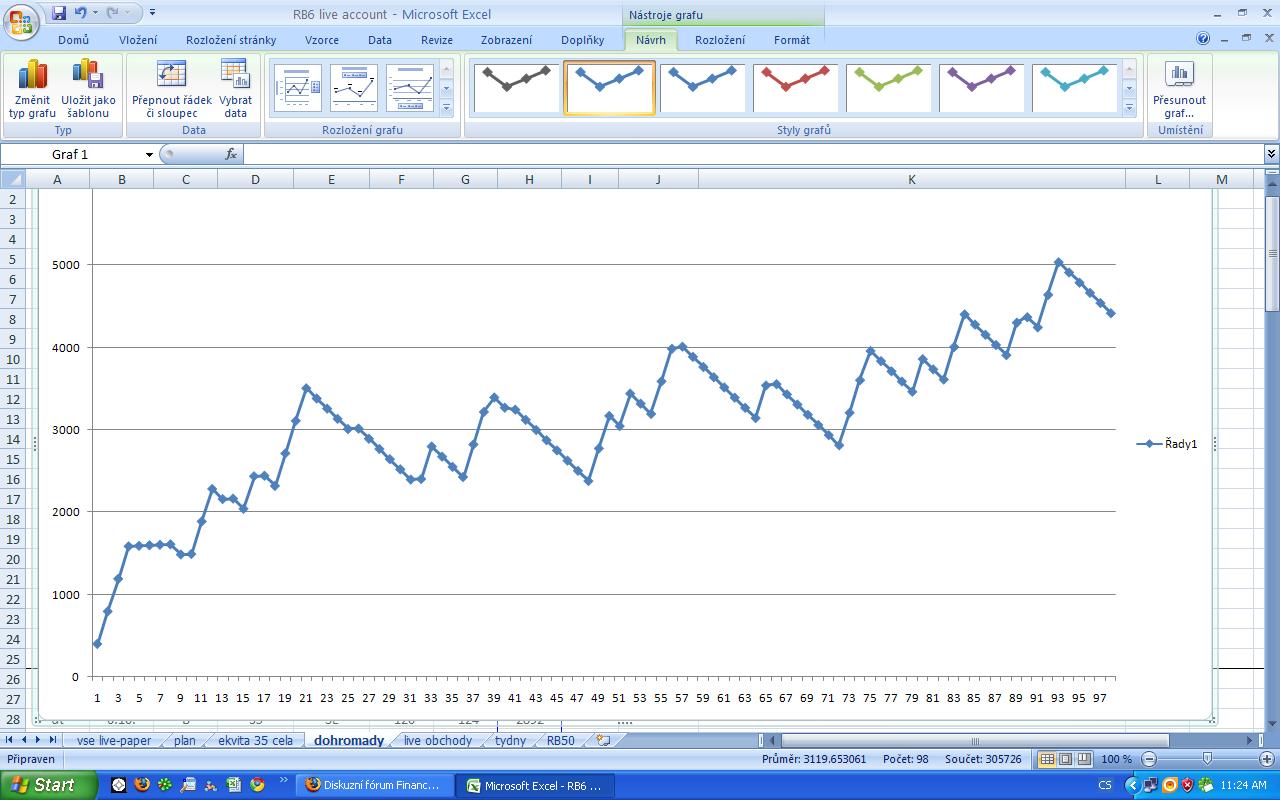Switch to Page Break Preview
Viewport: 1280px width, 800px height.
tap(1083, 759)
